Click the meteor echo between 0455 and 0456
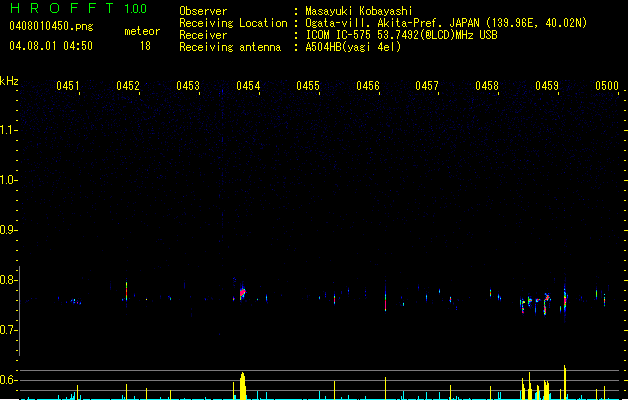The image size is (629, 400). [x=334, y=299]
